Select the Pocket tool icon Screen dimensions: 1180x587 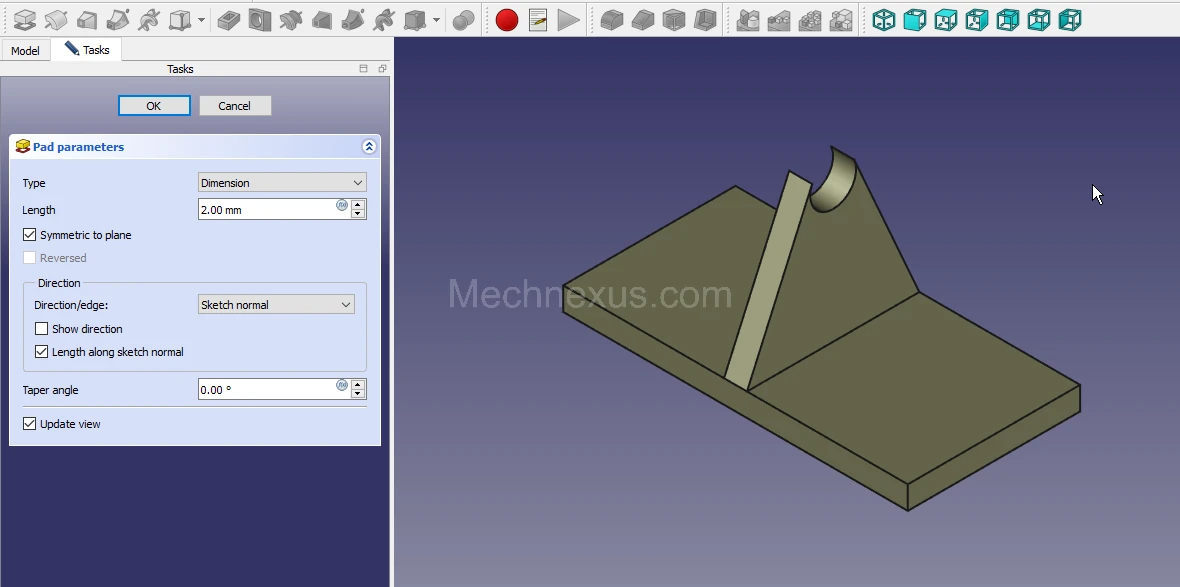coord(229,20)
